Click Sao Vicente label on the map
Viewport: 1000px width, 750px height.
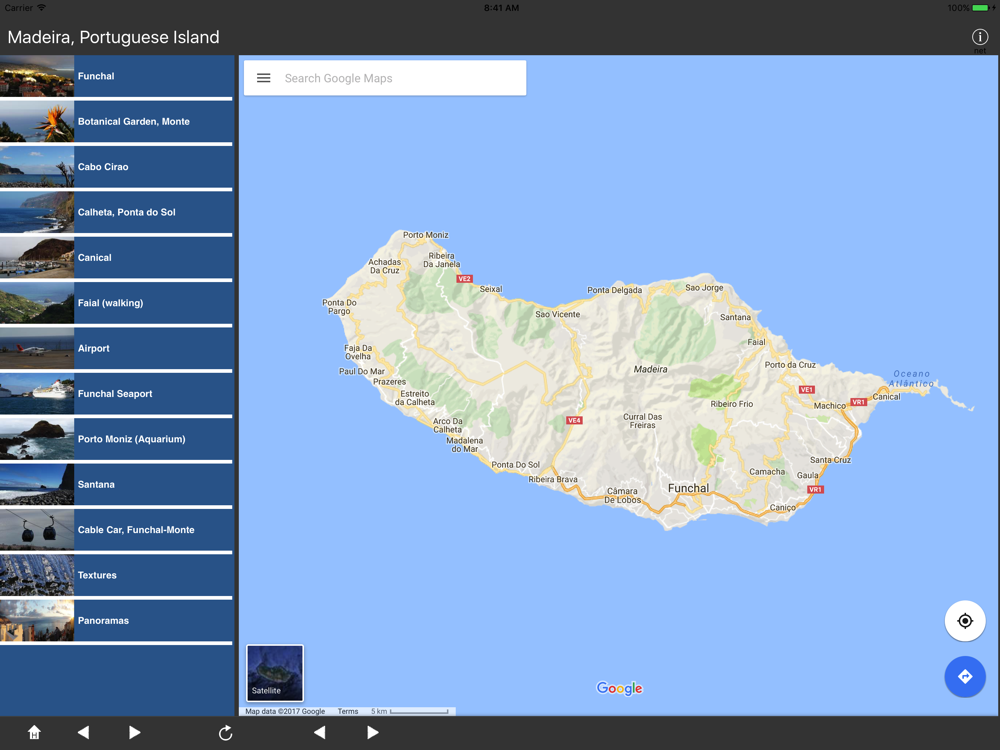(557, 314)
